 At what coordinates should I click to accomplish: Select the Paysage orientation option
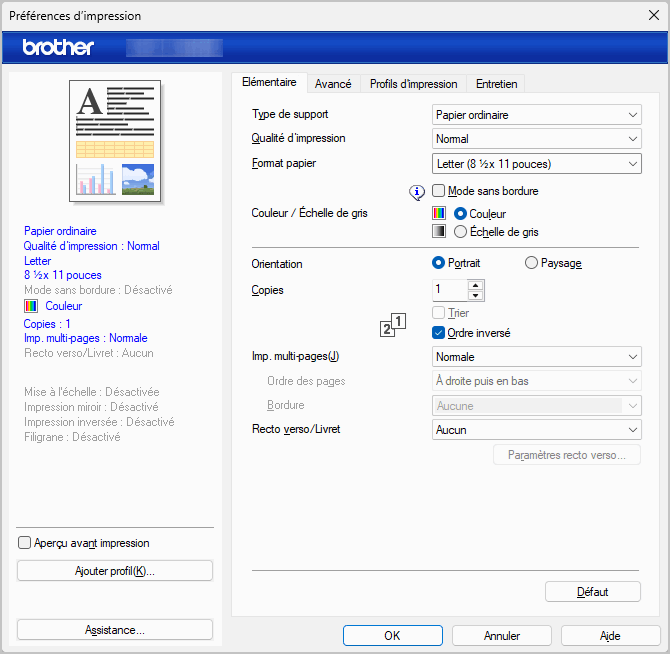[531, 263]
